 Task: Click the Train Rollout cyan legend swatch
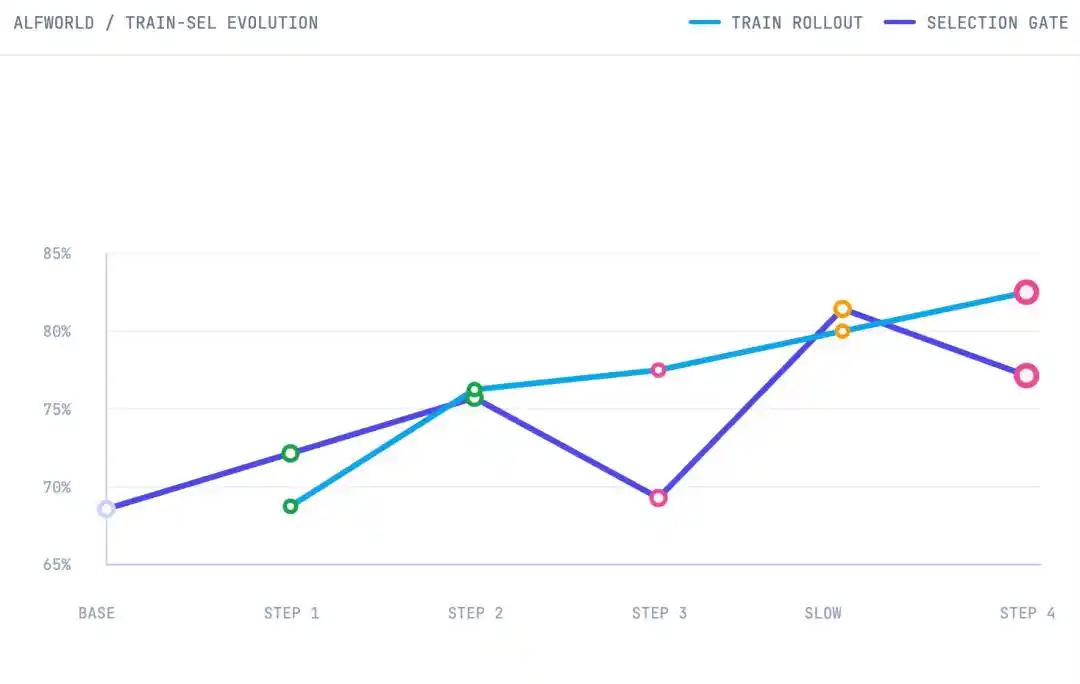tap(704, 23)
